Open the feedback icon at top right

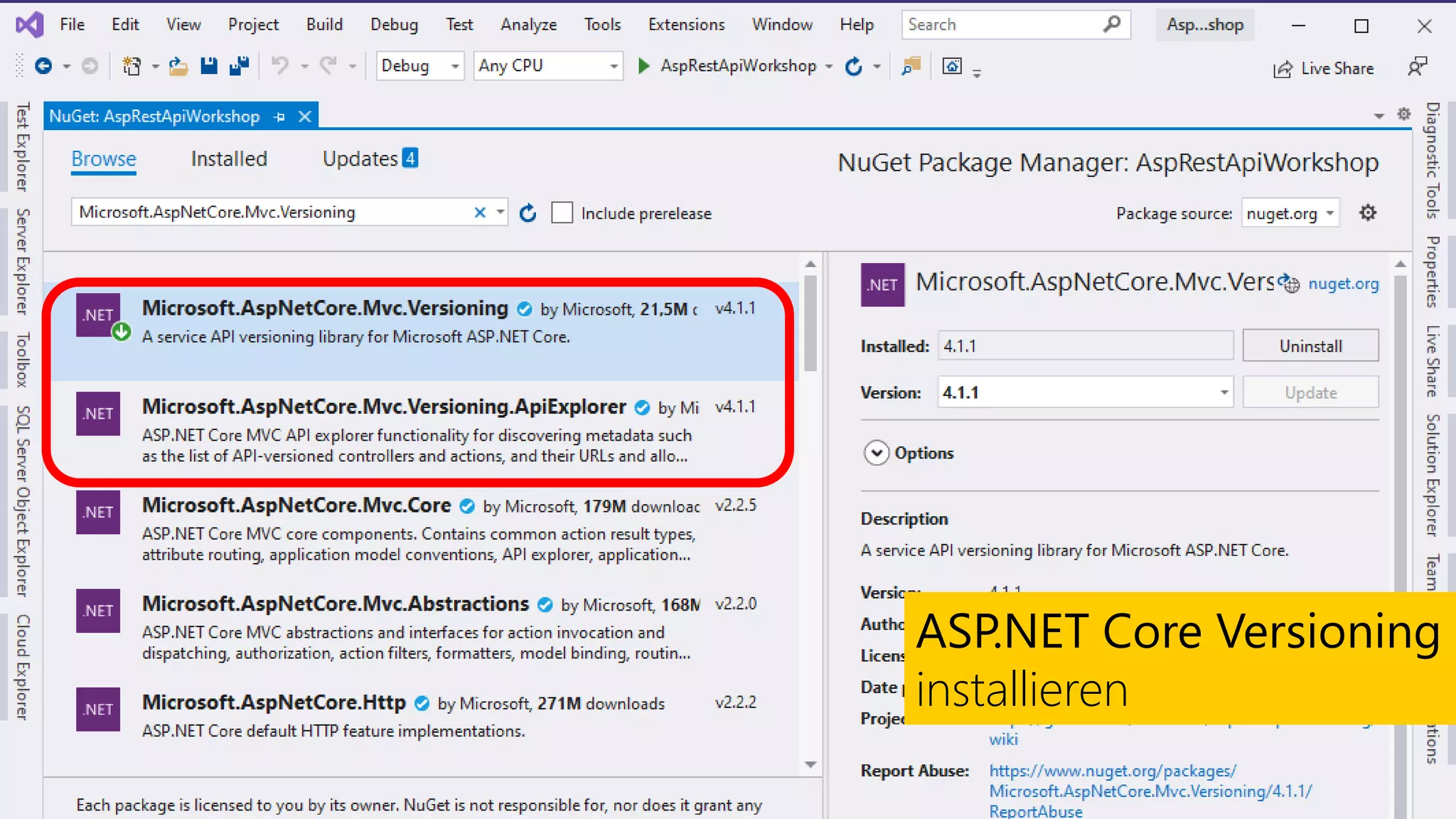pos(1417,67)
